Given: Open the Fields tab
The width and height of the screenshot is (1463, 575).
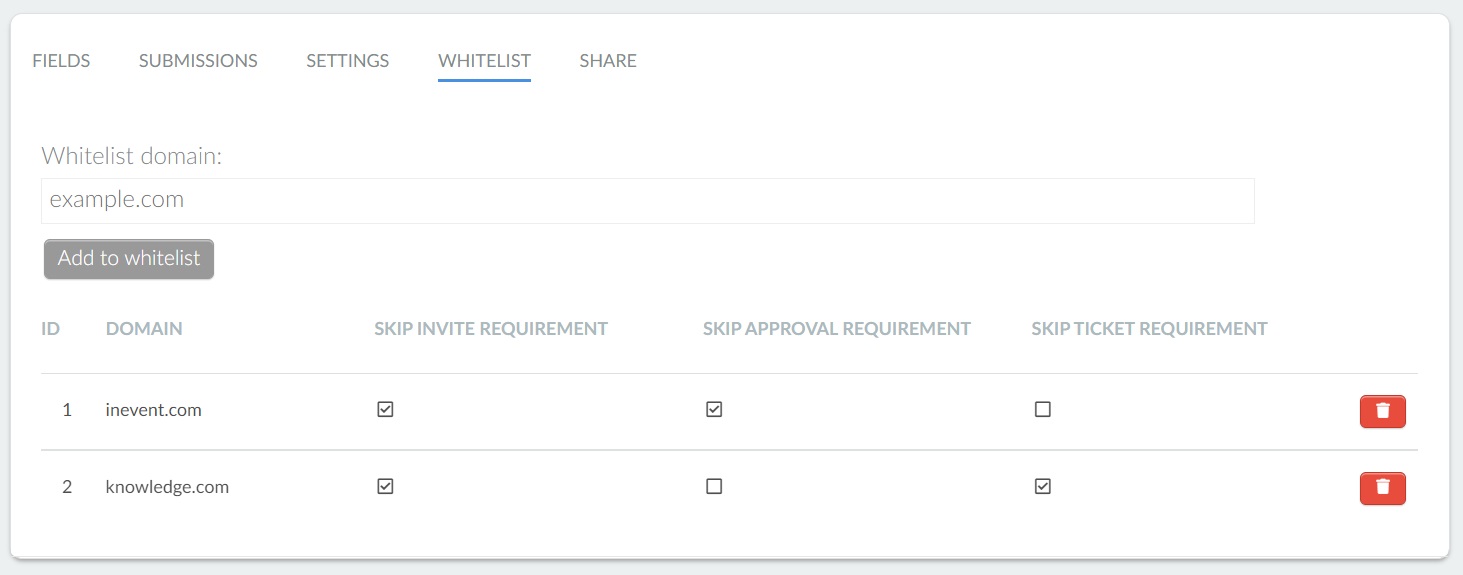Looking at the screenshot, I should pyautogui.click(x=61, y=61).
